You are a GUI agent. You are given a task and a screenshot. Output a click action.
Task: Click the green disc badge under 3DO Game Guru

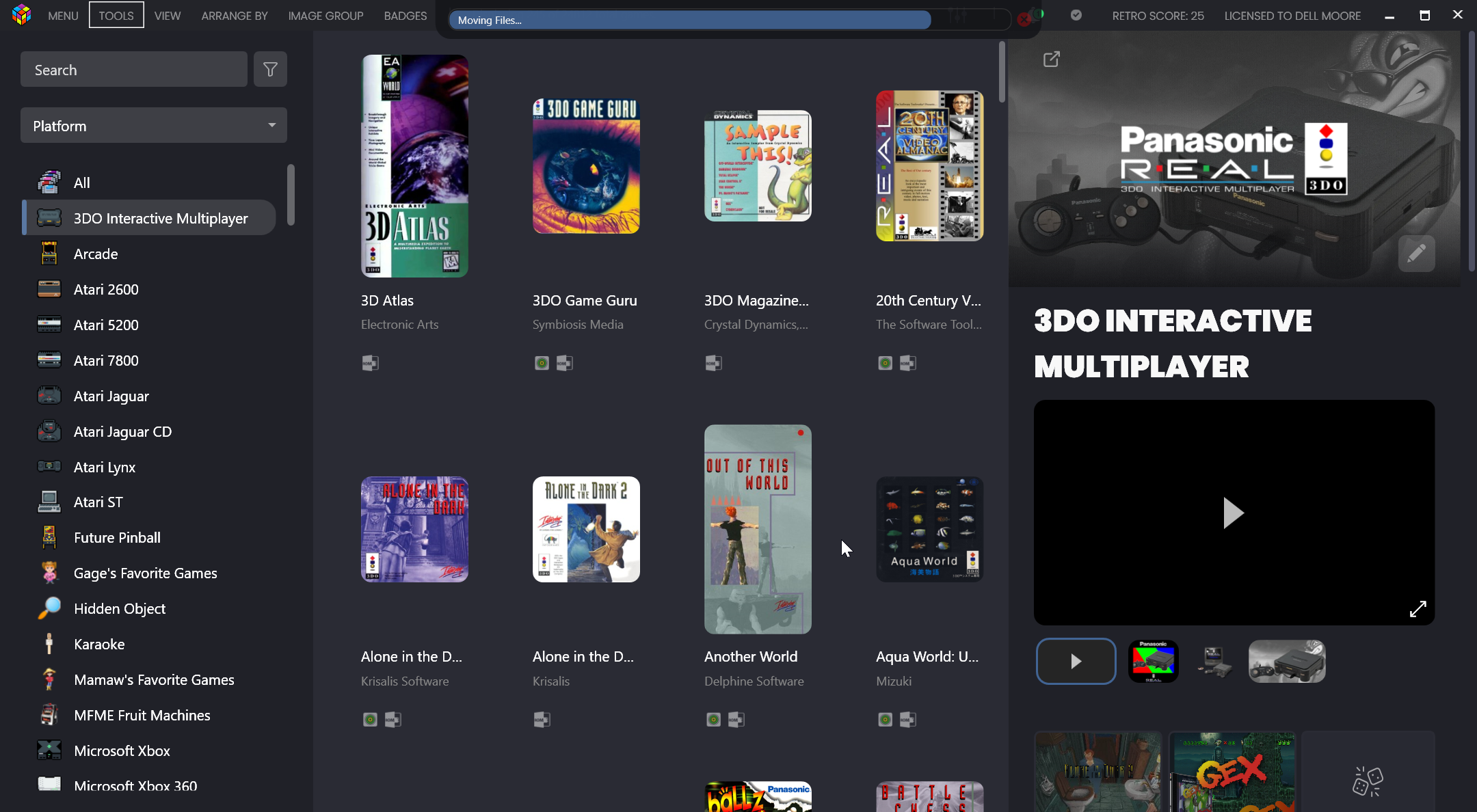[542, 363]
